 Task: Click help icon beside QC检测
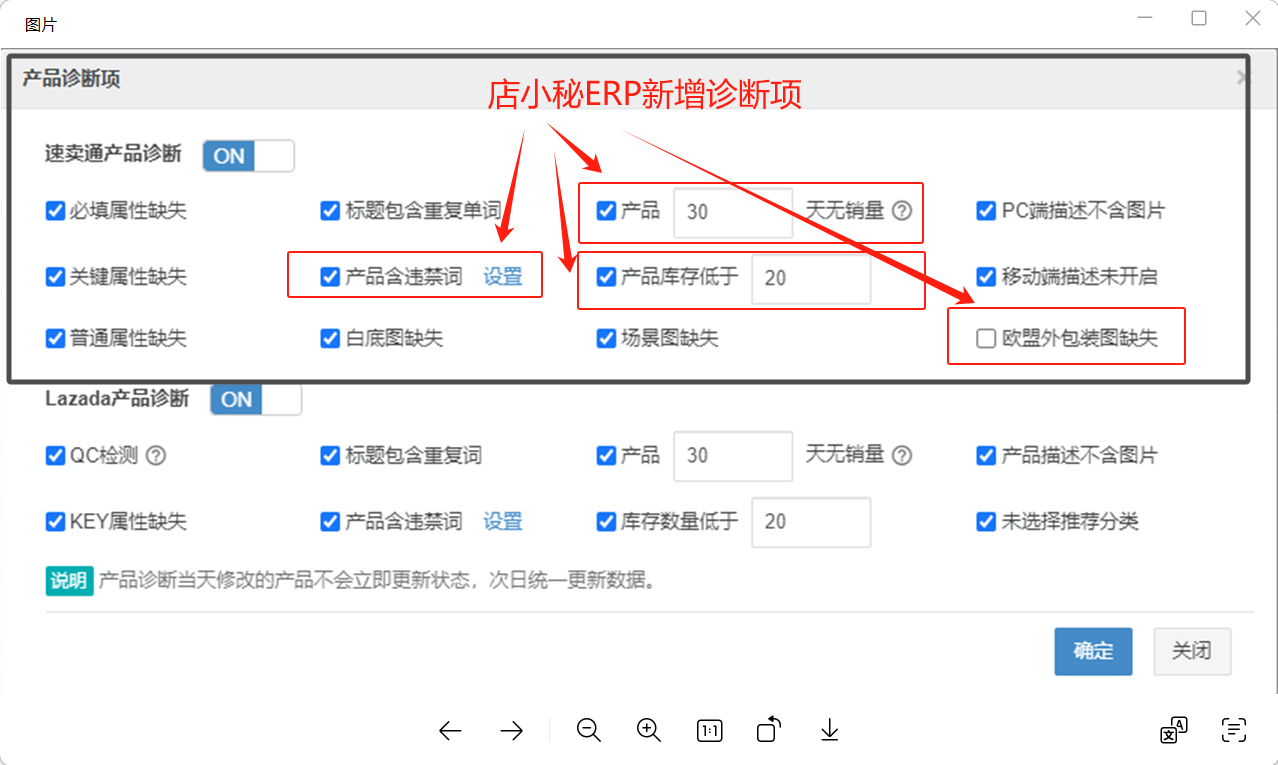point(156,455)
